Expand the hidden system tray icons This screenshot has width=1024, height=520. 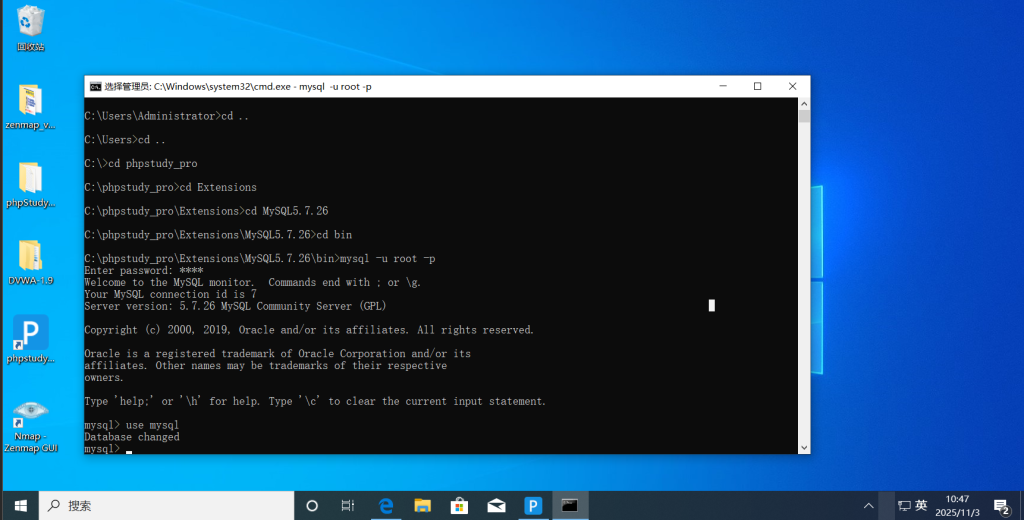coord(868,505)
